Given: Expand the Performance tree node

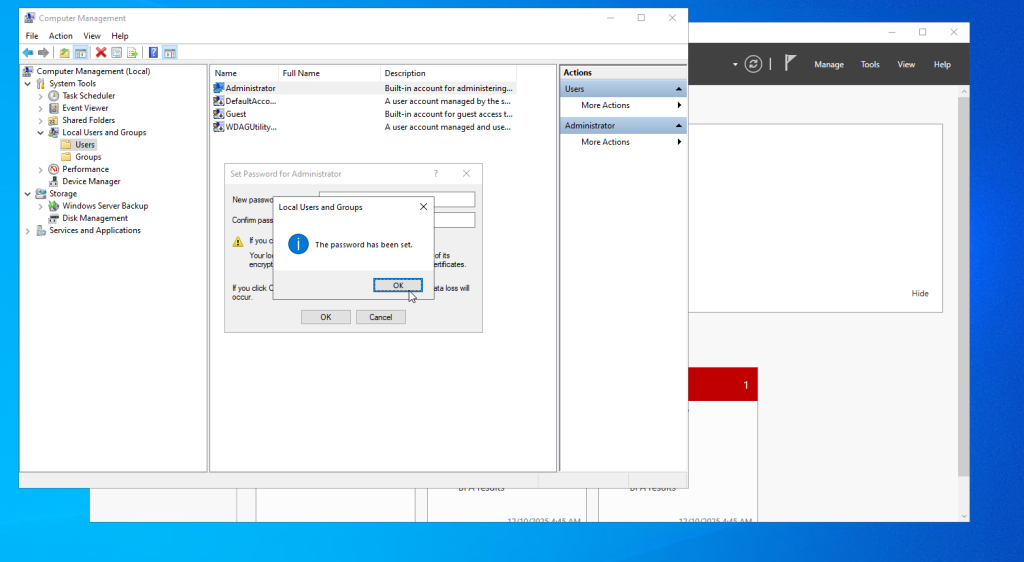Looking at the screenshot, I should pyautogui.click(x=40, y=169).
